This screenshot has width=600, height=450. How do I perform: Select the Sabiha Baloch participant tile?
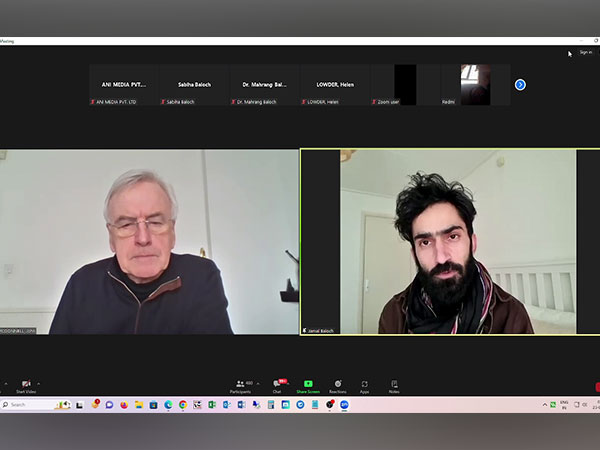point(194,85)
